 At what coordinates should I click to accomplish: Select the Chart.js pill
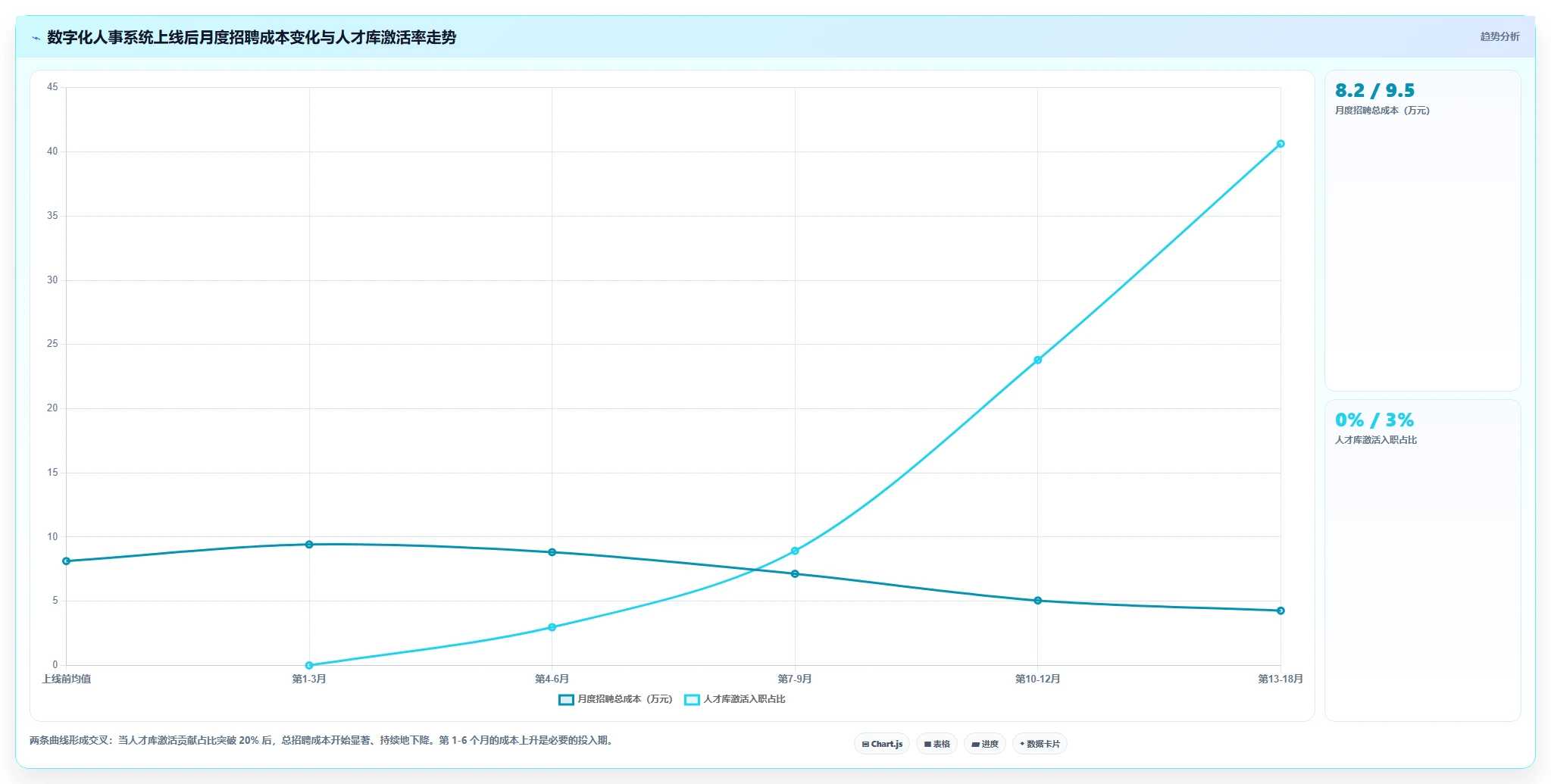pos(882,744)
